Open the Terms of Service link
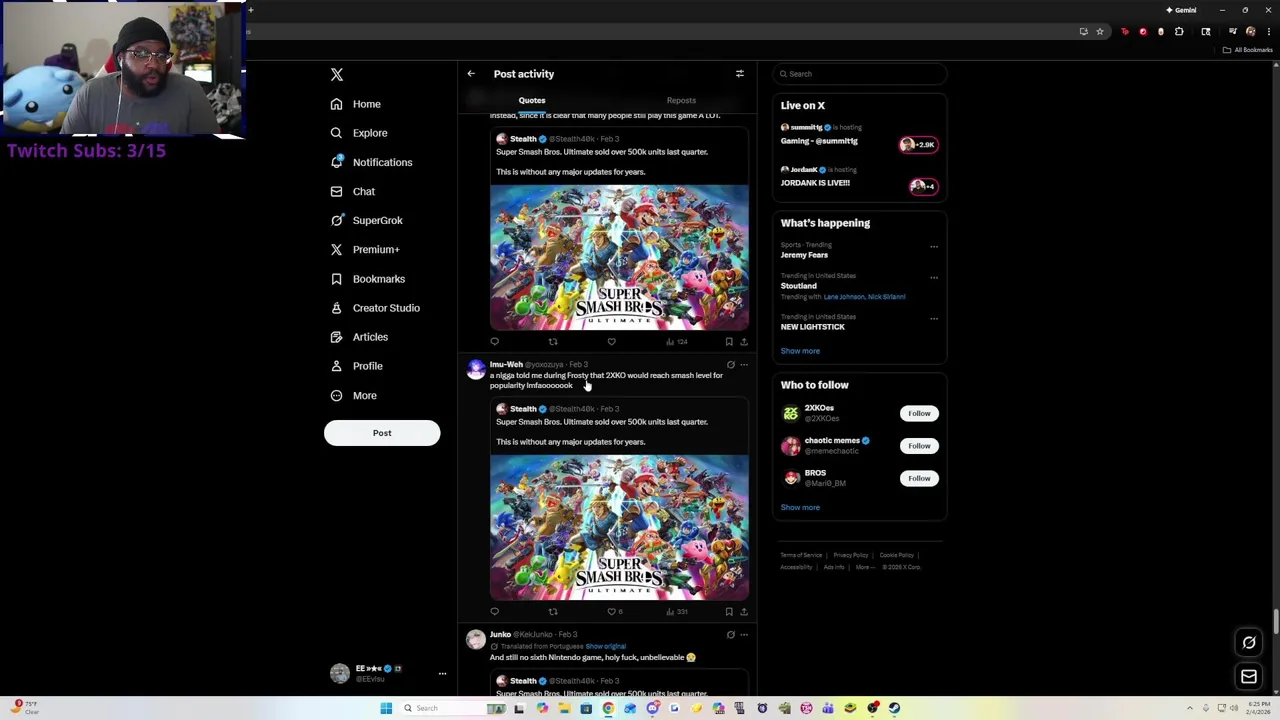The width and height of the screenshot is (1280, 720). coord(801,556)
